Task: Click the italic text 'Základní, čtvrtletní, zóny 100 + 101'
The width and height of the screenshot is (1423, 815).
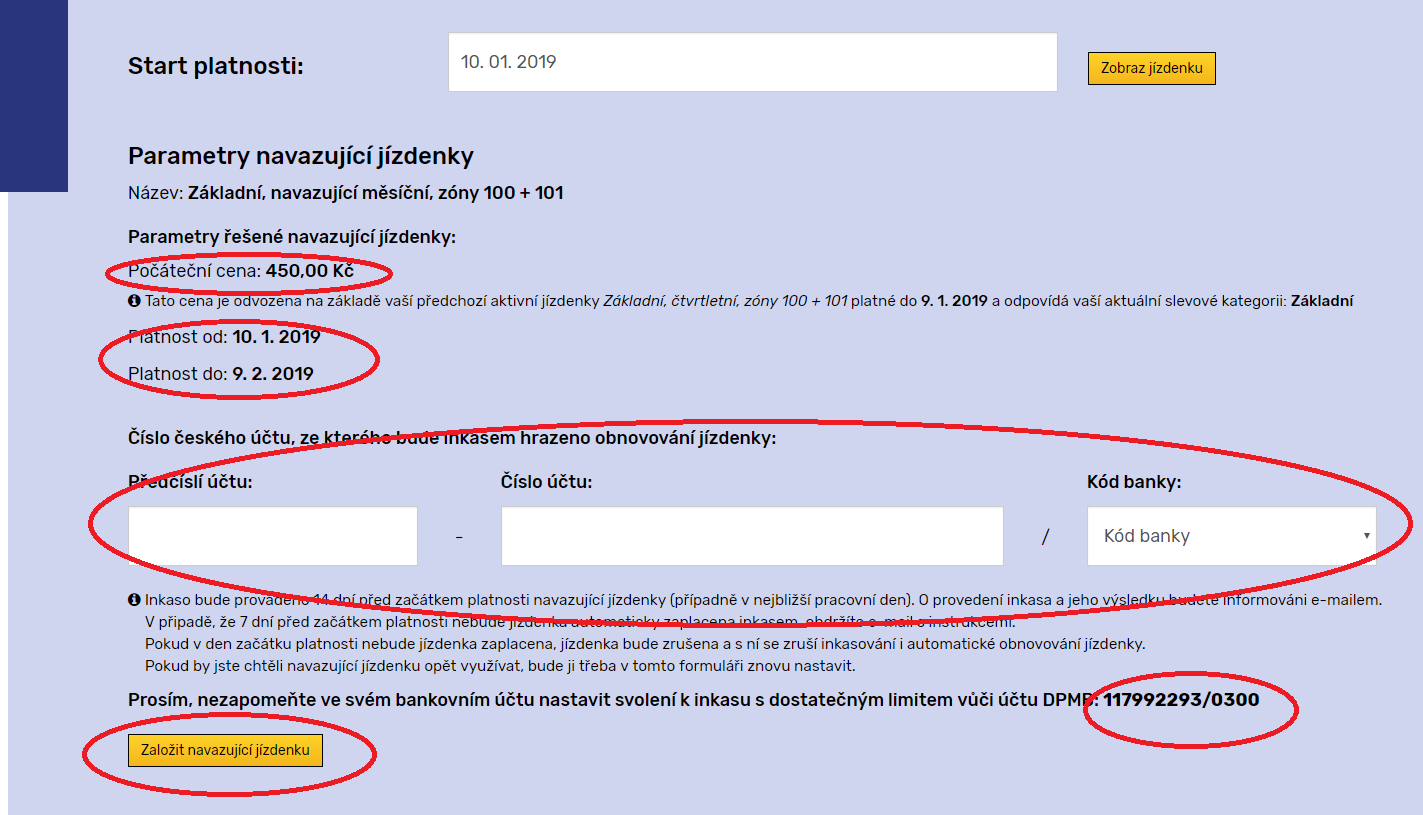Action: [x=725, y=301]
